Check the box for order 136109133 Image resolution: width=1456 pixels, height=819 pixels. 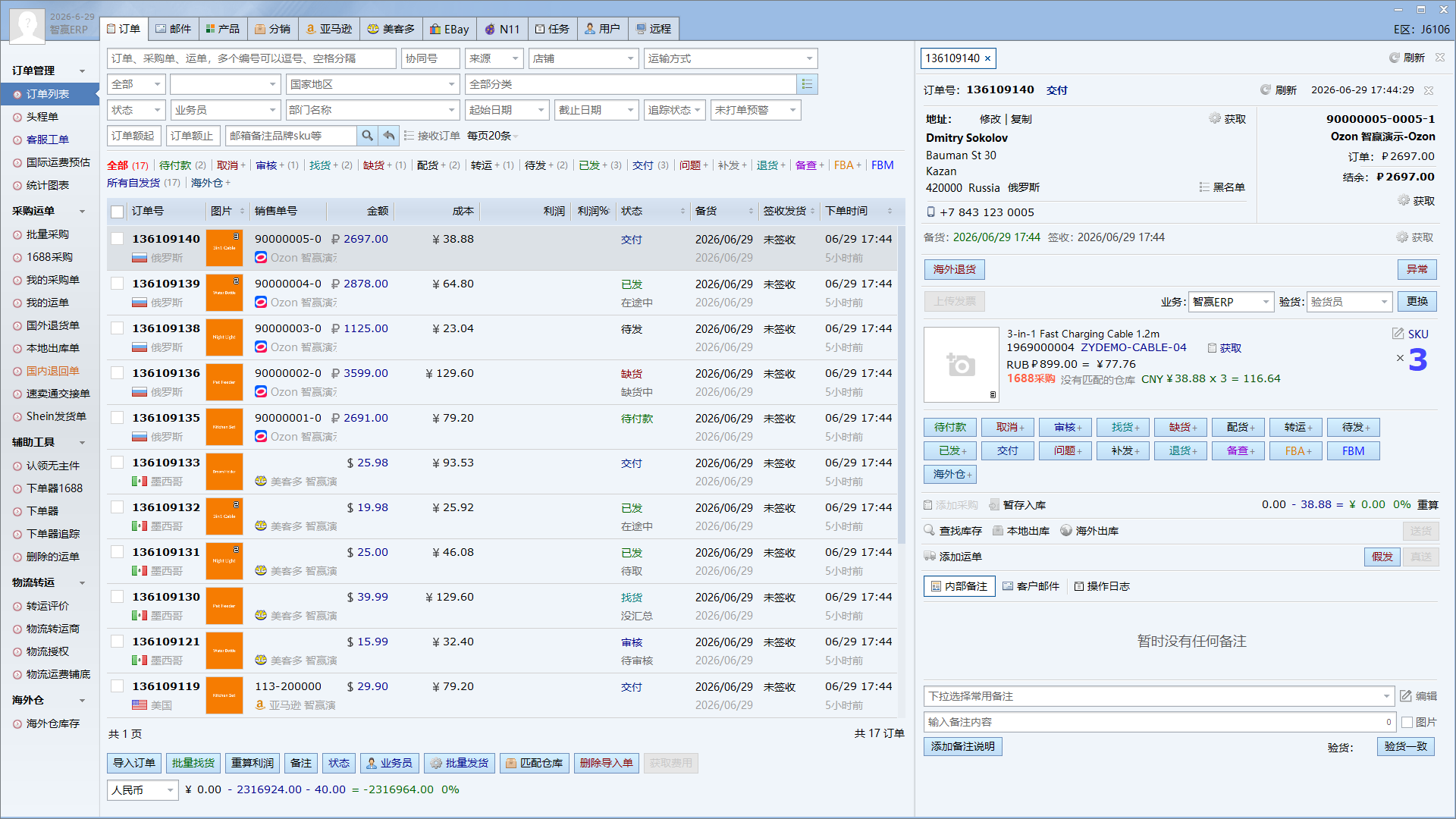pyautogui.click(x=117, y=463)
